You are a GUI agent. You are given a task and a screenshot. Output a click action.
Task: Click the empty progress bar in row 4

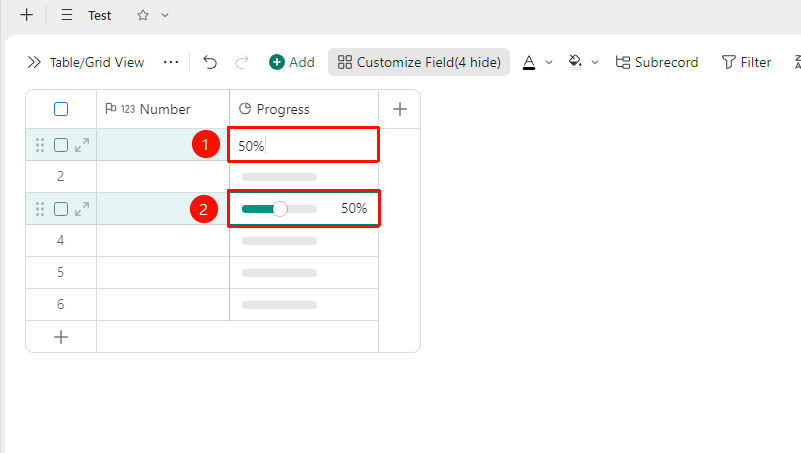click(x=279, y=241)
